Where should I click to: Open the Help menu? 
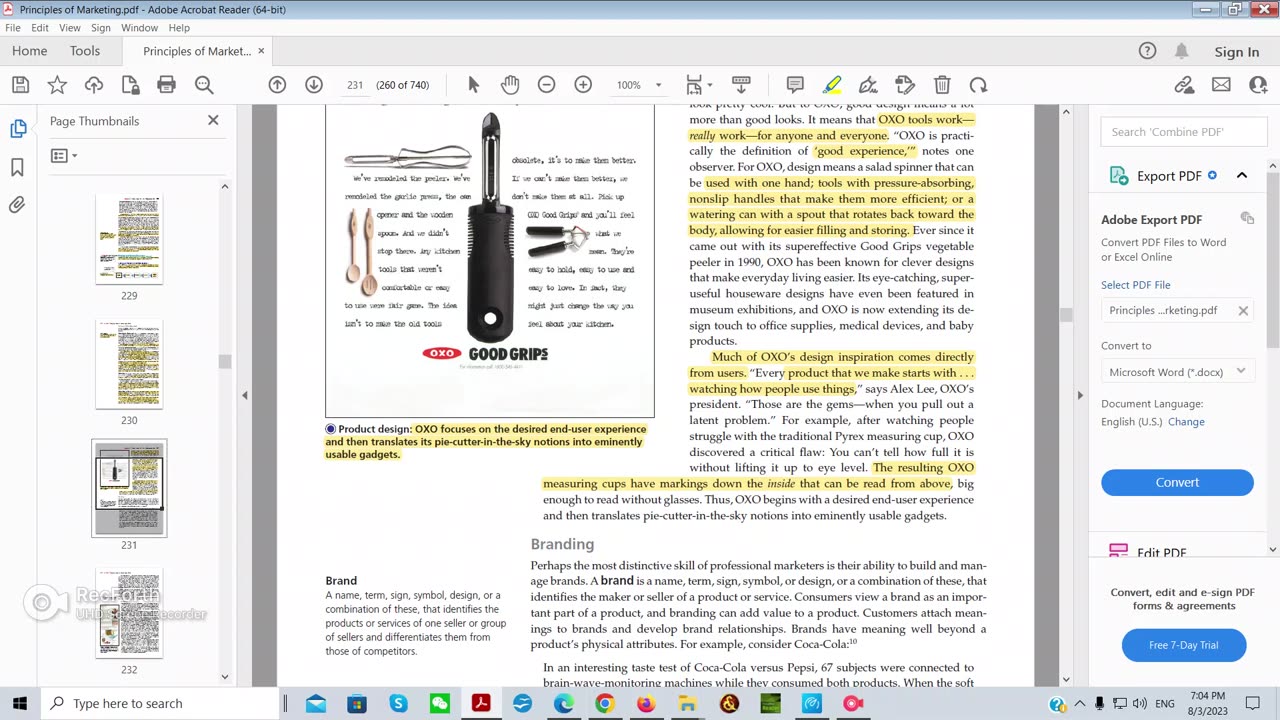pos(179,28)
